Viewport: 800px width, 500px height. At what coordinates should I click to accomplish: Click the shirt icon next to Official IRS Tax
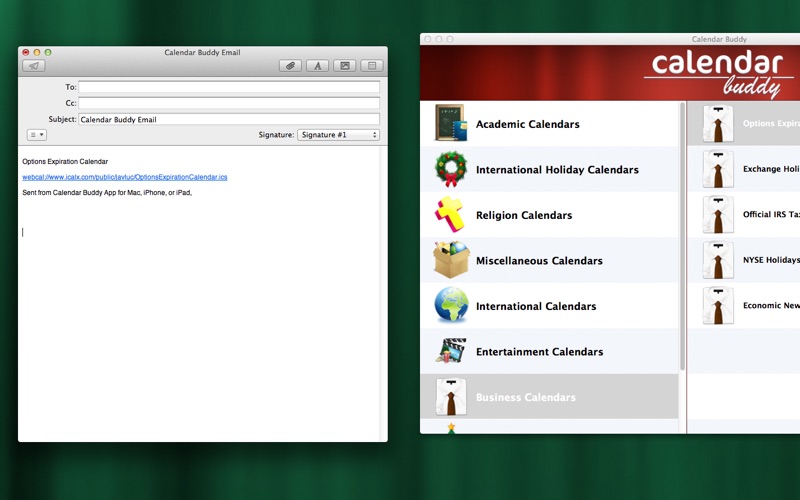(718, 214)
